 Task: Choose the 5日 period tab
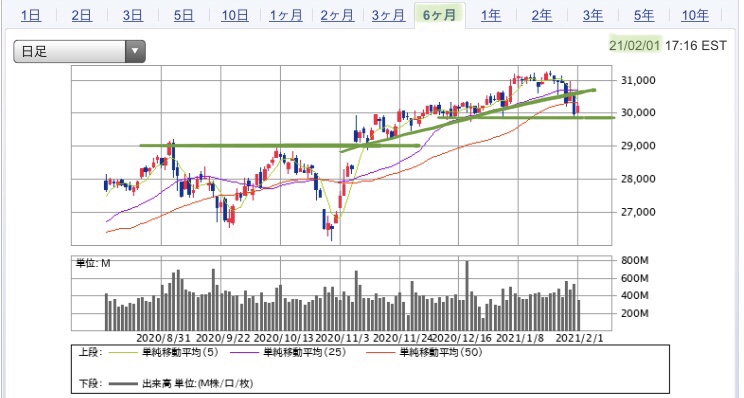click(x=184, y=16)
